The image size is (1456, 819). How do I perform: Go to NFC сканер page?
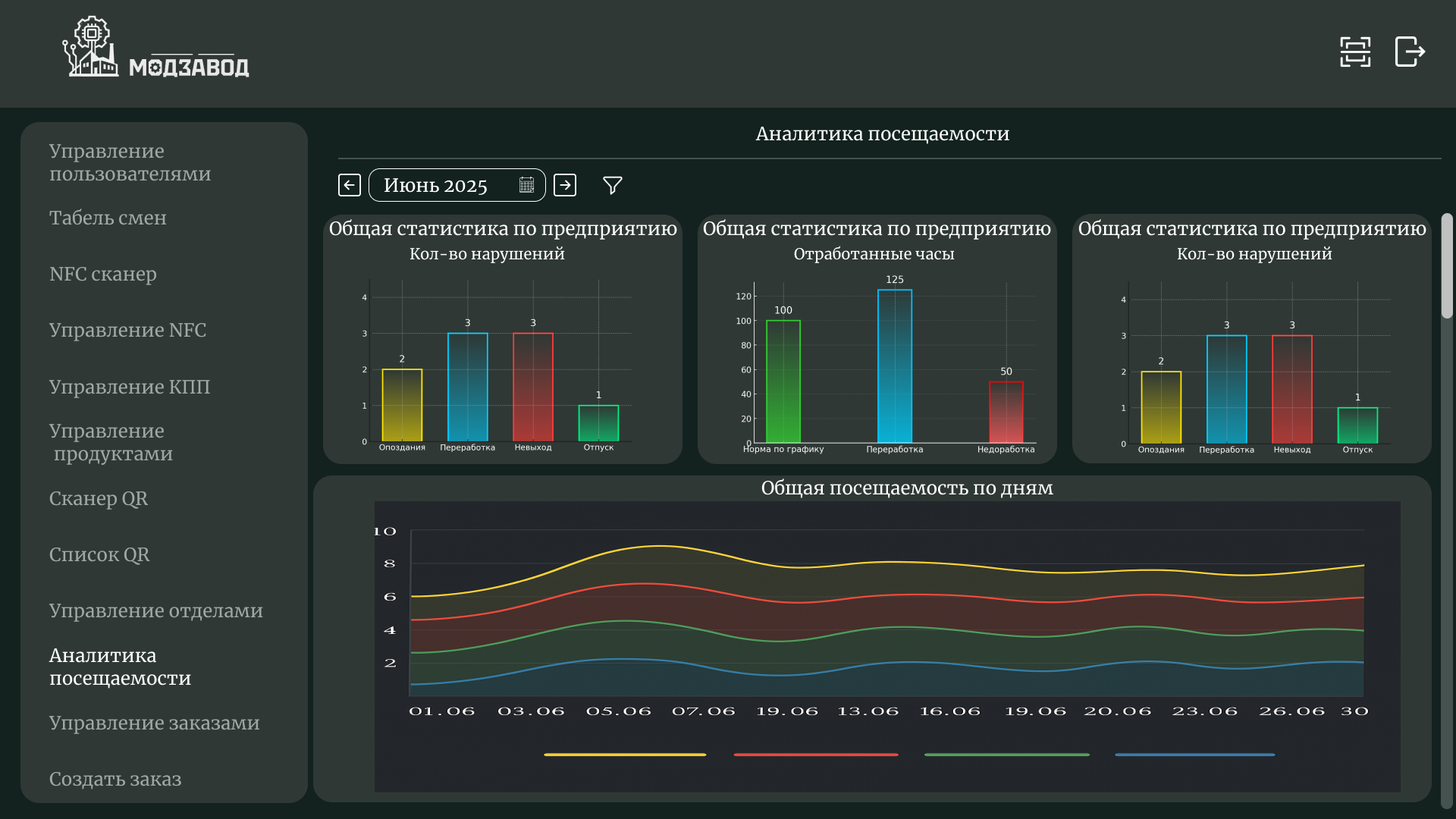click(103, 274)
